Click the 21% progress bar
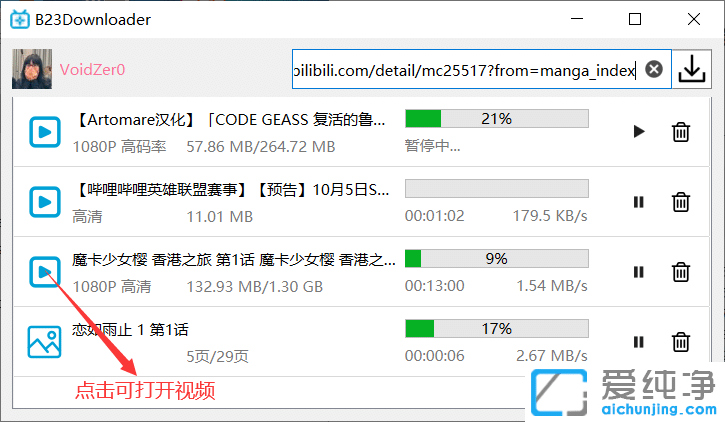Viewport: 725px width, 422px height. [x=497, y=118]
